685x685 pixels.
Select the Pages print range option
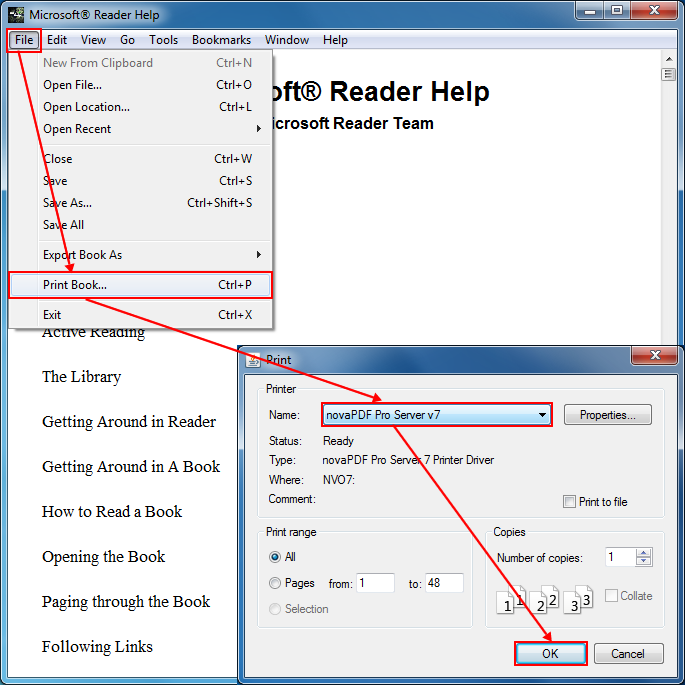[275, 583]
